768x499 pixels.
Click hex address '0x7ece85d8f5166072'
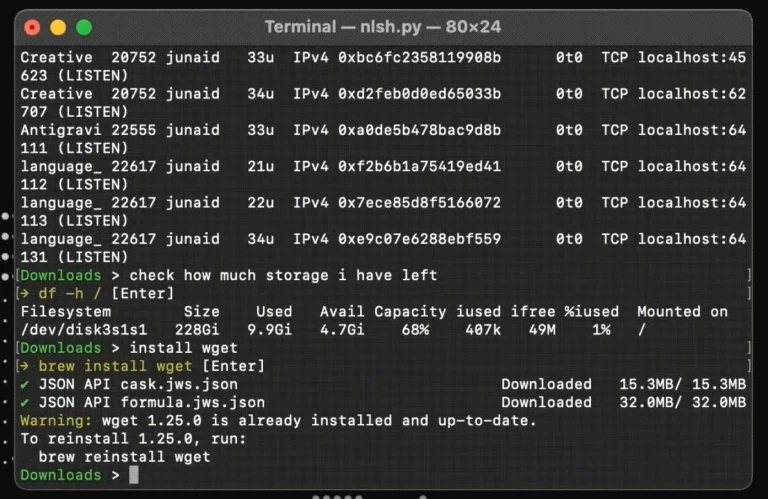pos(419,203)
